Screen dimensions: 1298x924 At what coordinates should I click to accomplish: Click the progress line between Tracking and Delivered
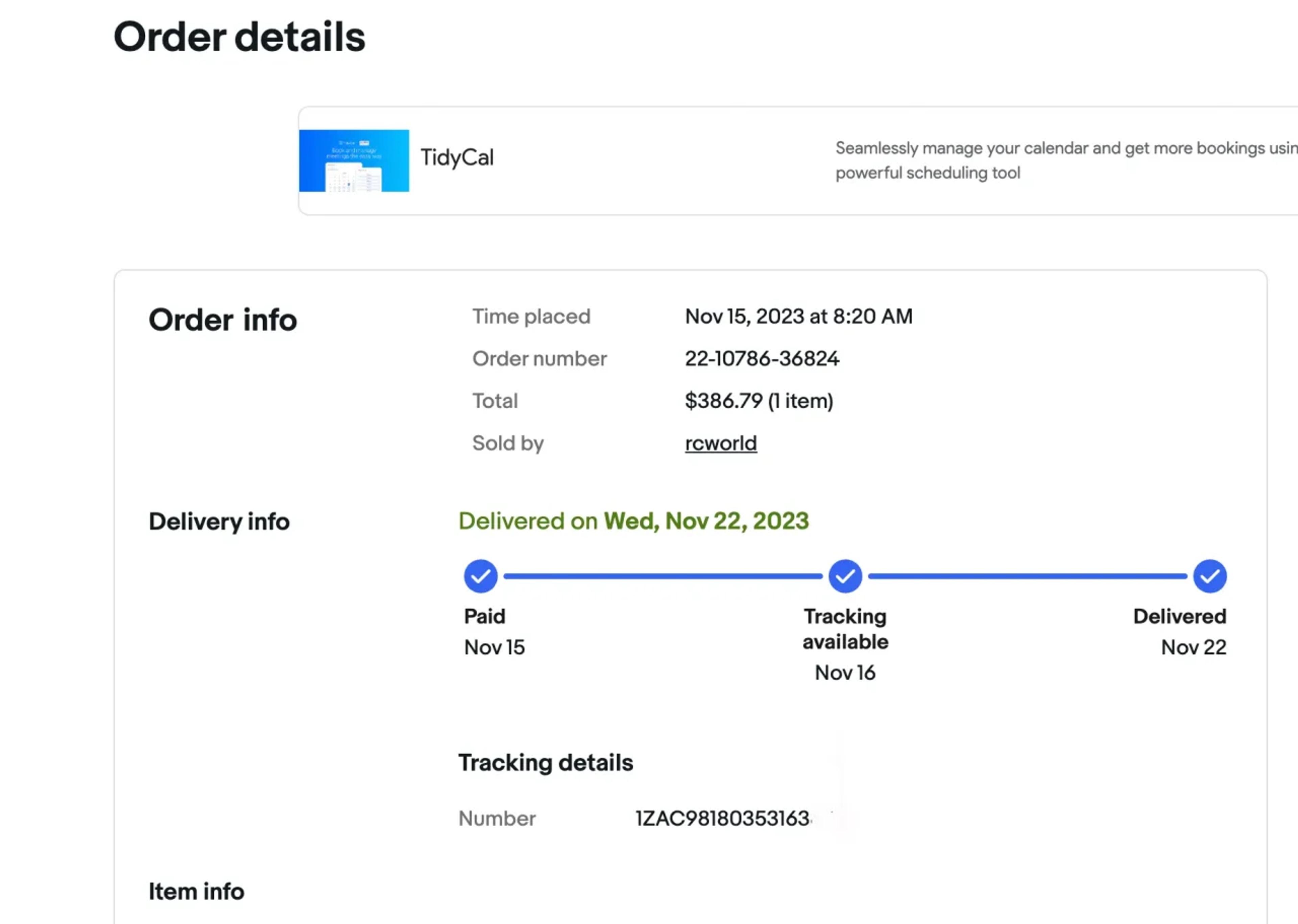[x=1027, y=576]
